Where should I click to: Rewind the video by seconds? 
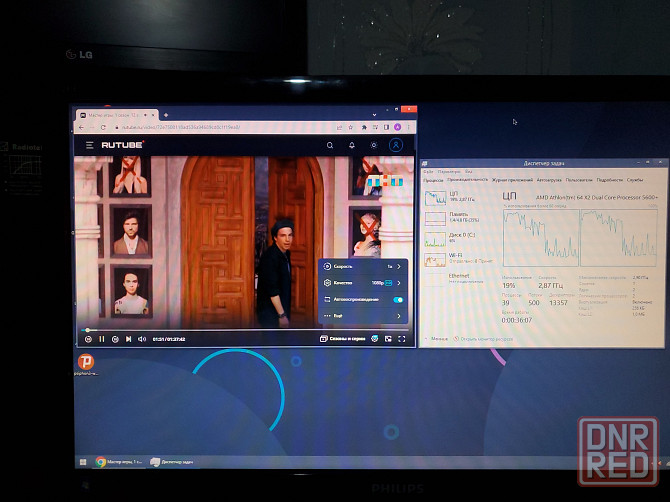tap(88, 339)
